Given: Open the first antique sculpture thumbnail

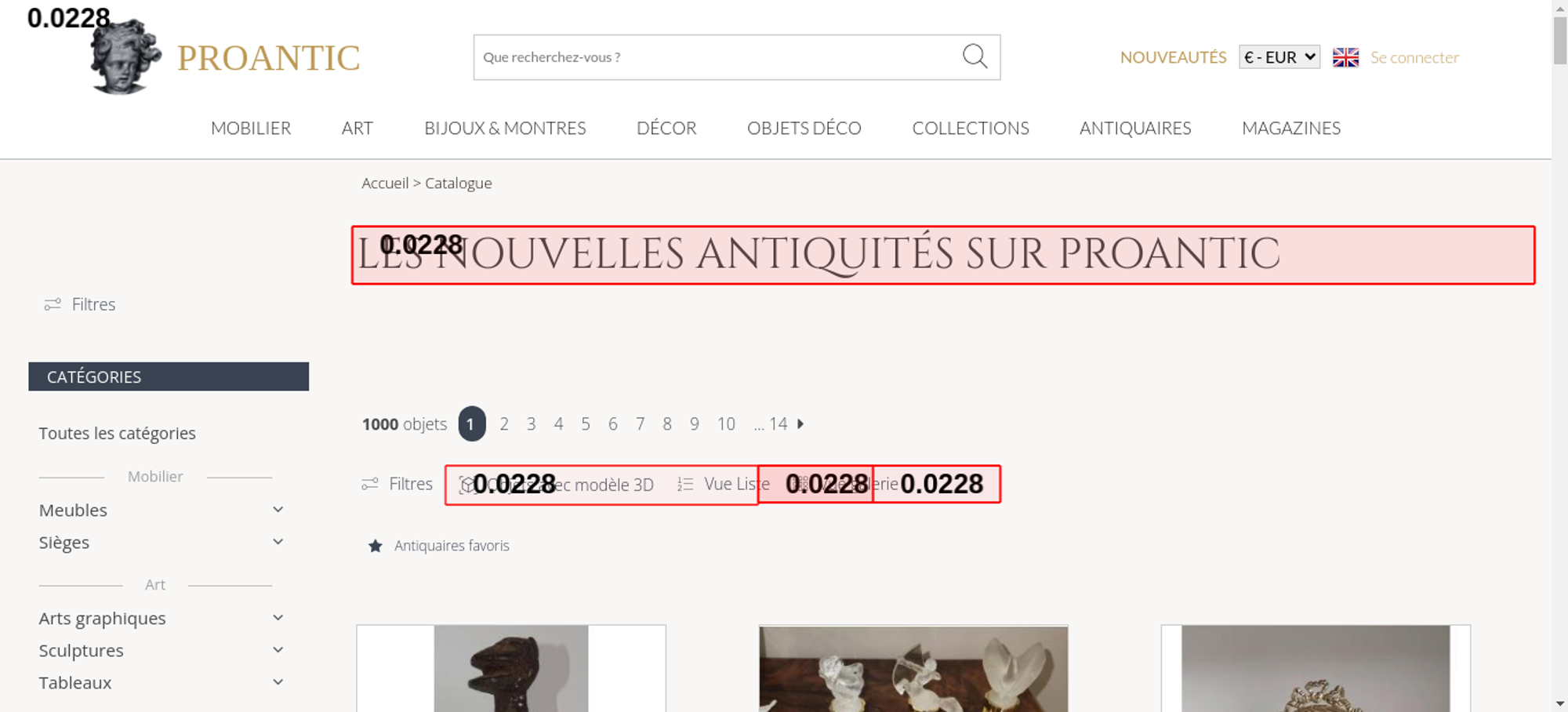Looking at the screenshot, I should click(511, 669).
